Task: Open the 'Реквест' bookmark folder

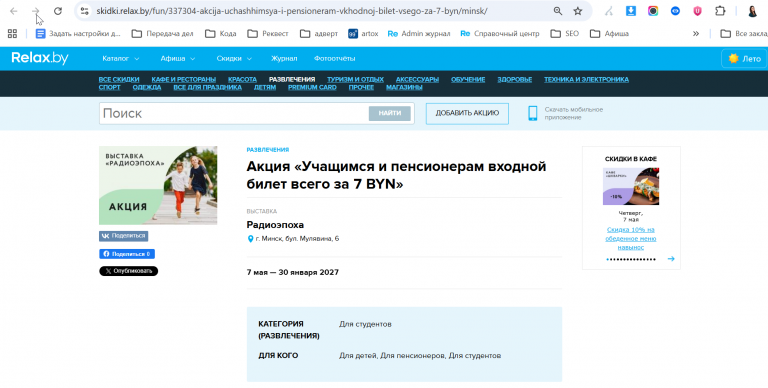Action: click(x=268, y=33)
